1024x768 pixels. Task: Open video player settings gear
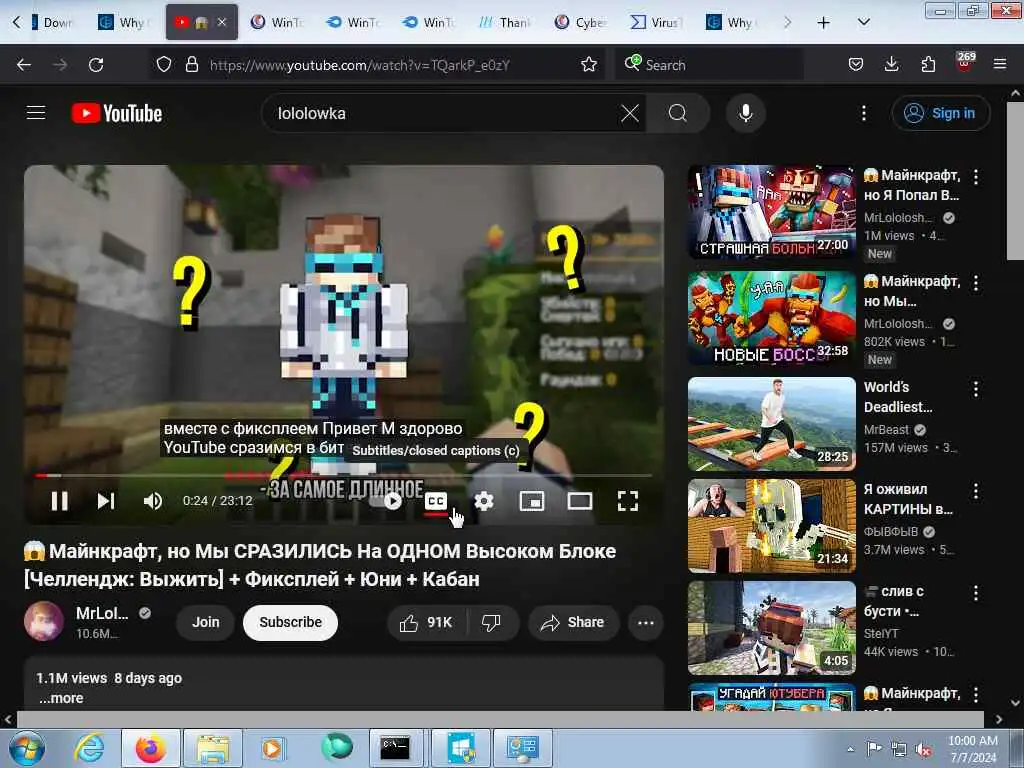[483, 501]
